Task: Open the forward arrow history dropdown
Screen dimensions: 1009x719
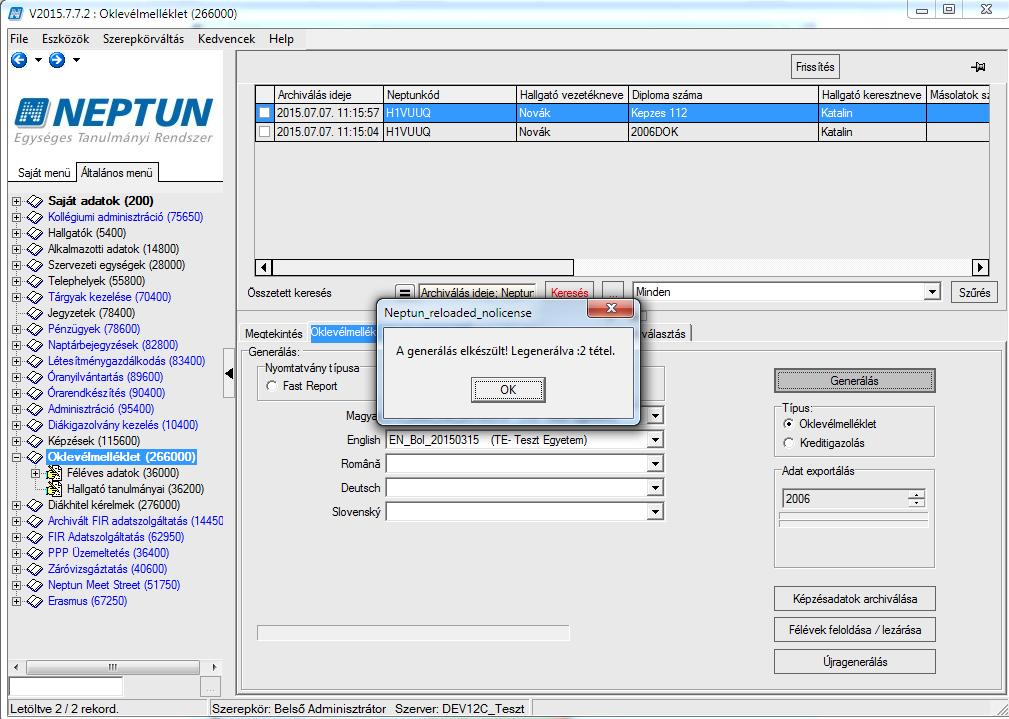Action: pyautogui.click(x=76, y=61)
